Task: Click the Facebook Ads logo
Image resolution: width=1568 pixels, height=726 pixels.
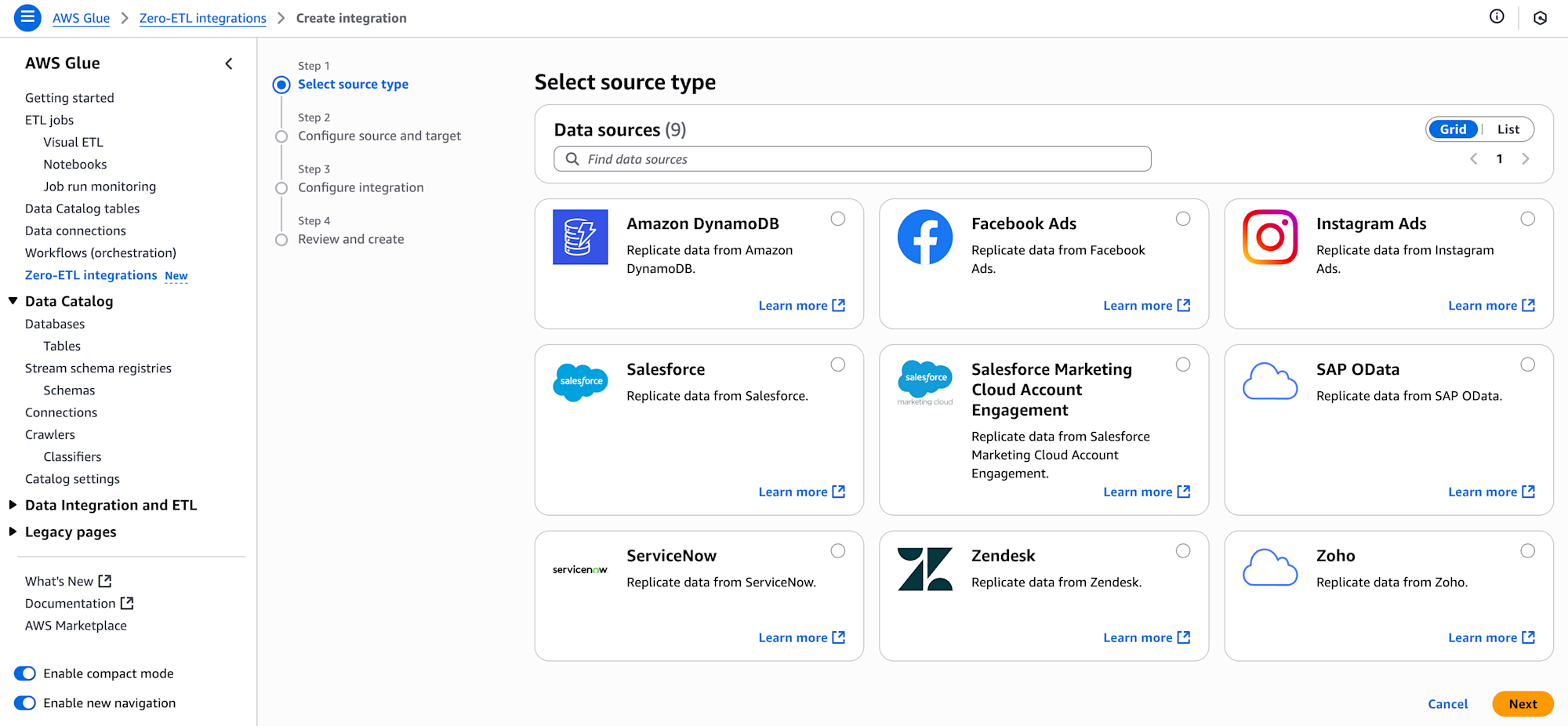Action: coord(925,237)
